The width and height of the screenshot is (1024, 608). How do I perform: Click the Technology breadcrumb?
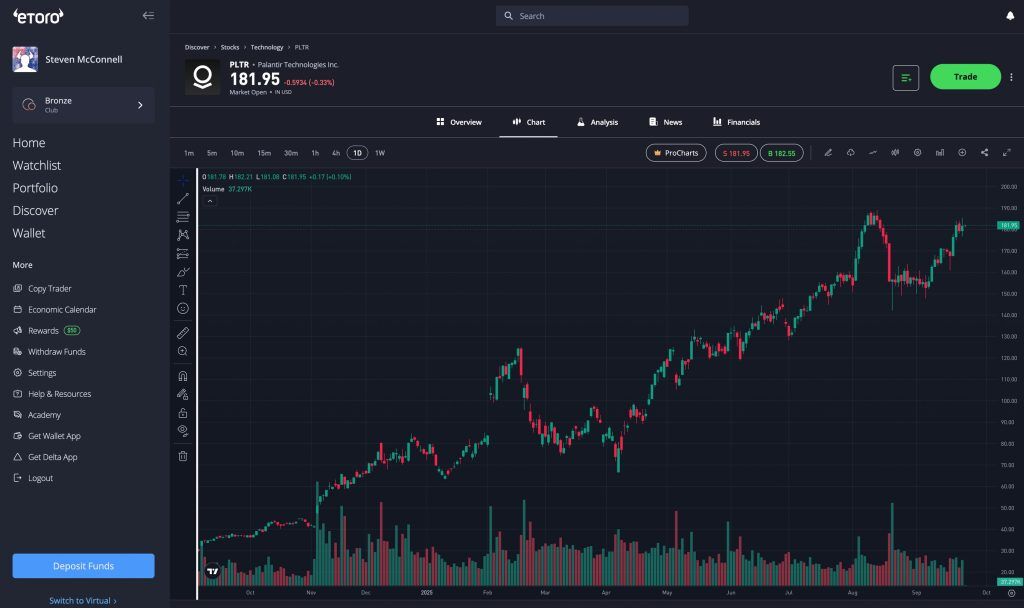pyautogui.click(x=266, y=47)
